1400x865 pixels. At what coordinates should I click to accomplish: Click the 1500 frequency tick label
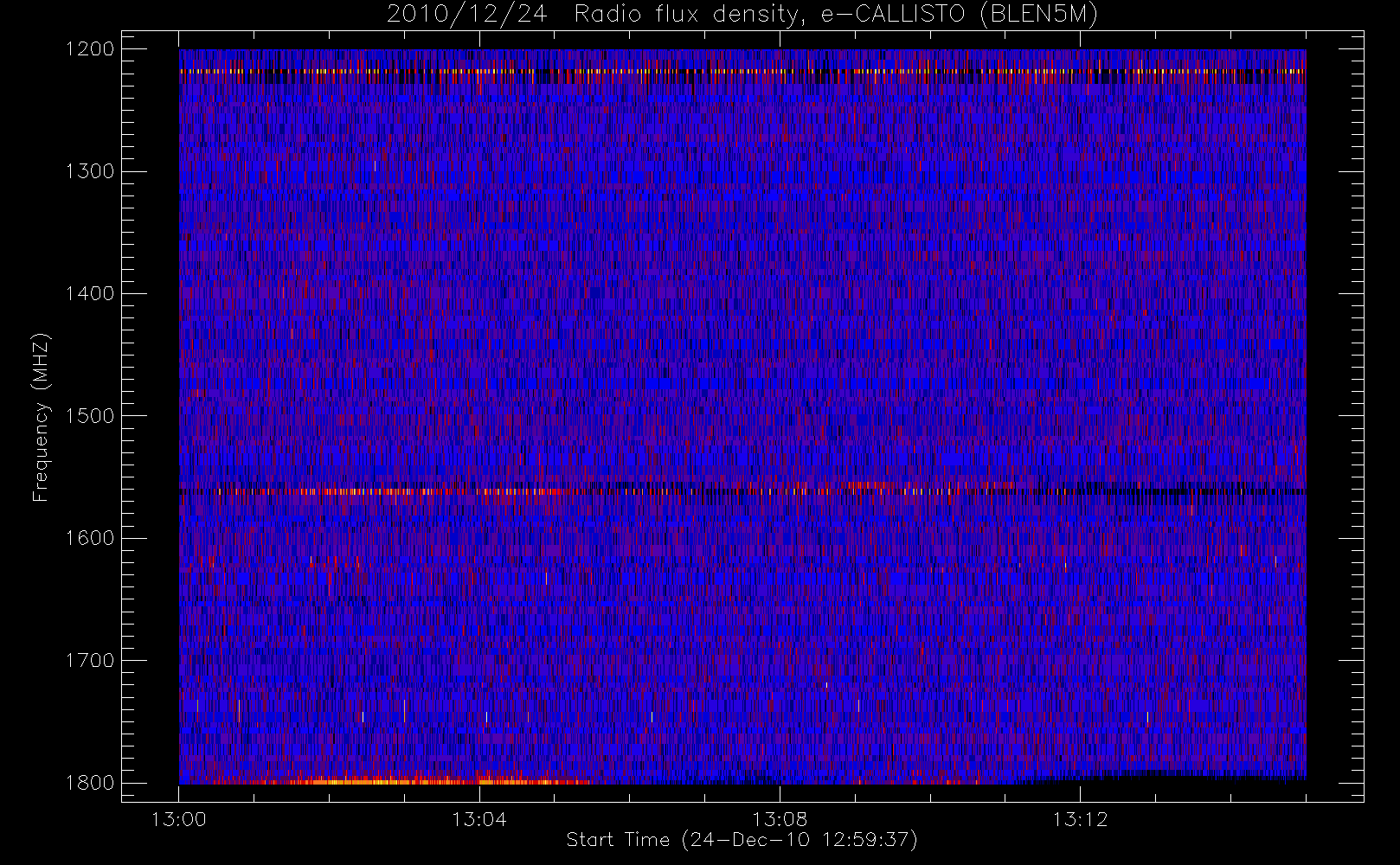pos(90,416)
